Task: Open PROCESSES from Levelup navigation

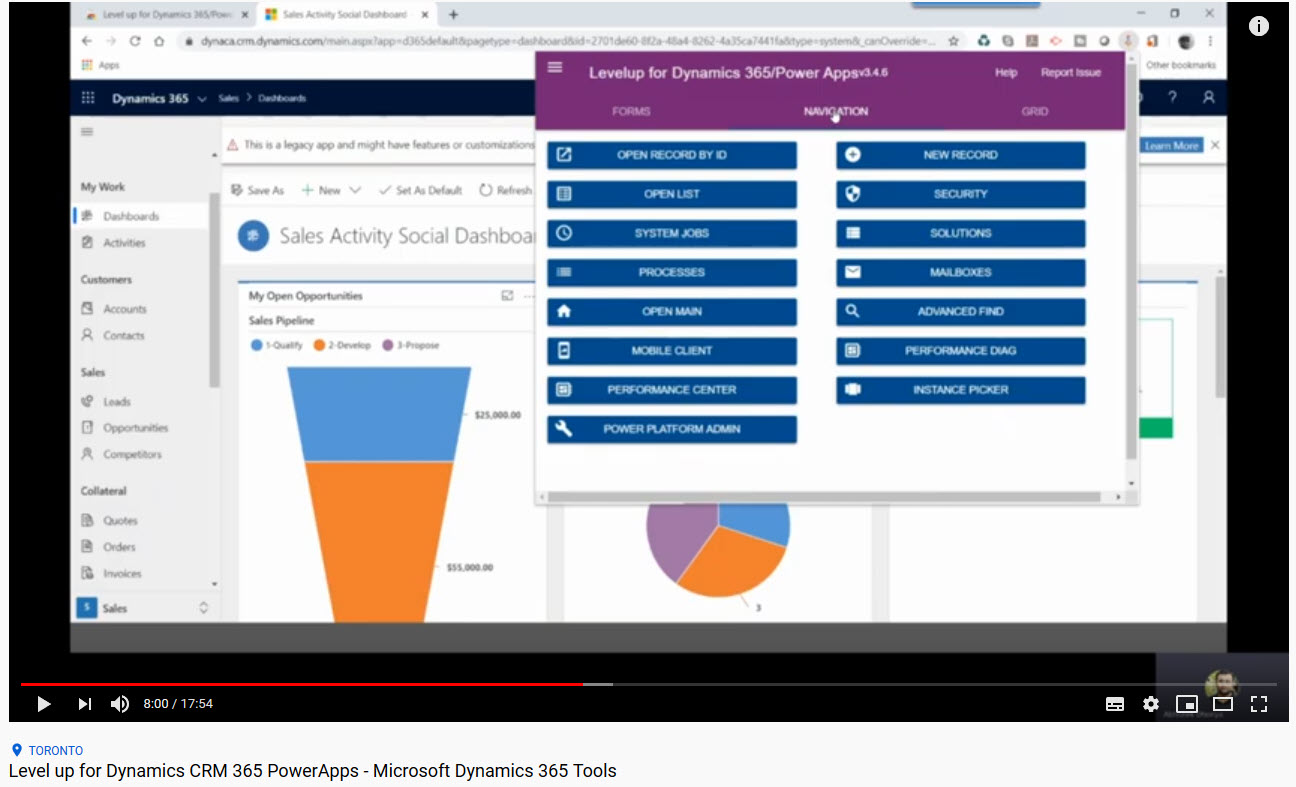Action: tap(672, 272)
